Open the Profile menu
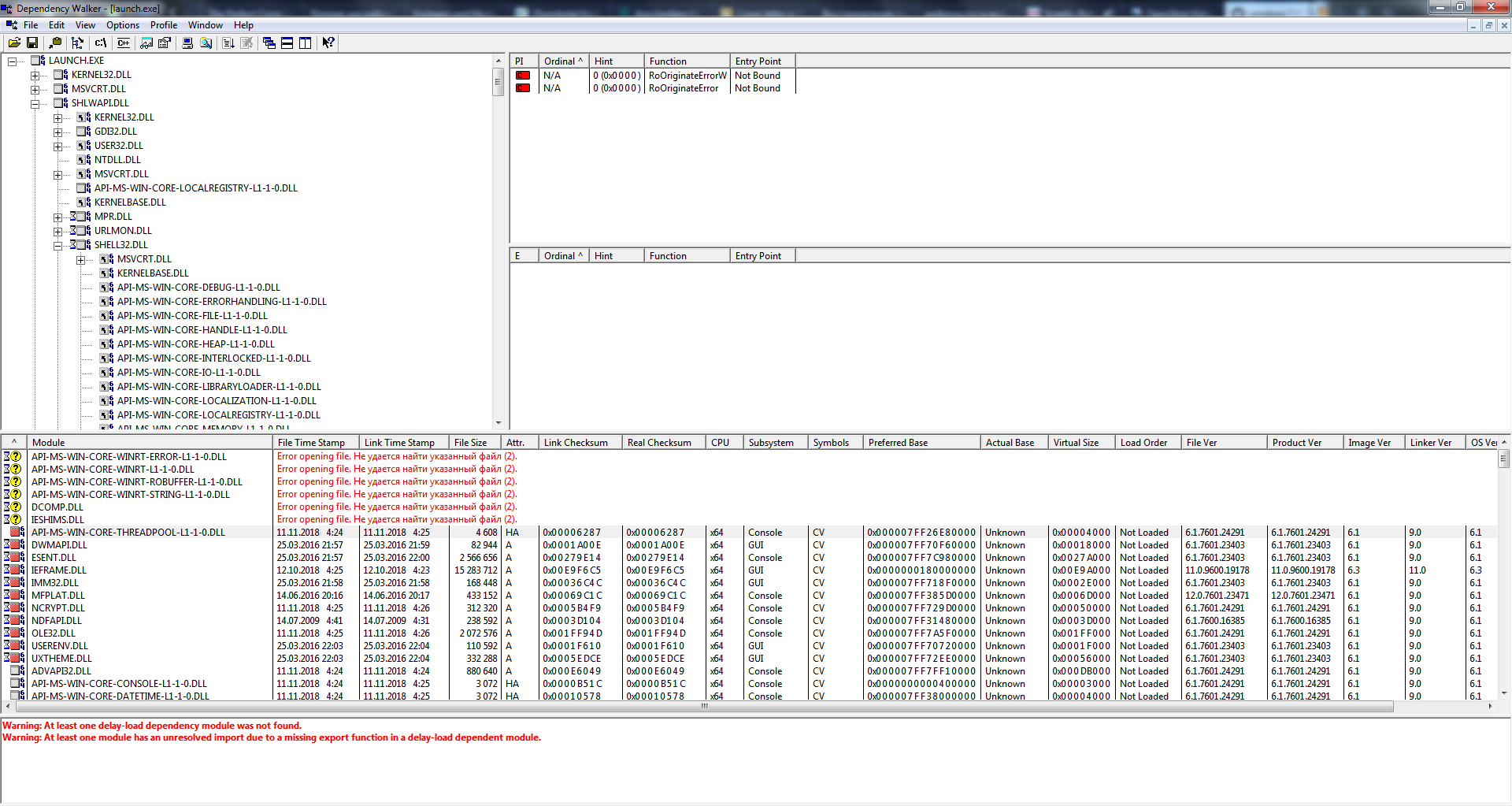This screenshot has height=806, width=1512. pos(163,24)
